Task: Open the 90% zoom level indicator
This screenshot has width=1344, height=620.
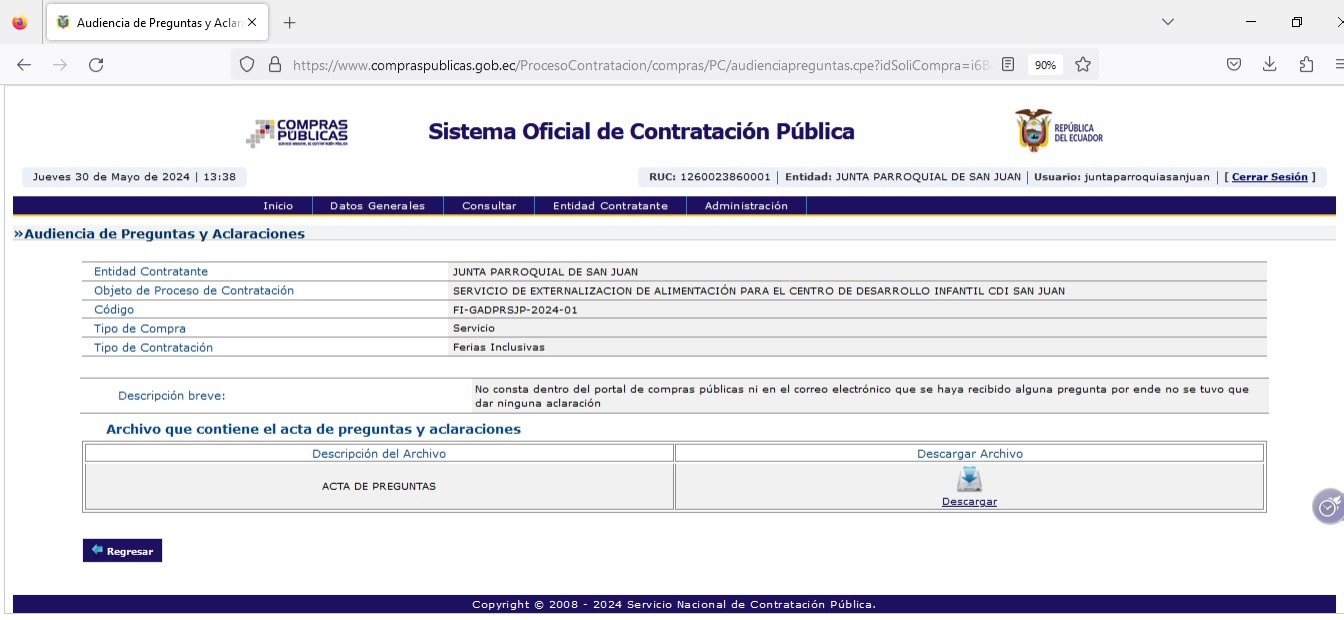Action: tap(1045, 65)
